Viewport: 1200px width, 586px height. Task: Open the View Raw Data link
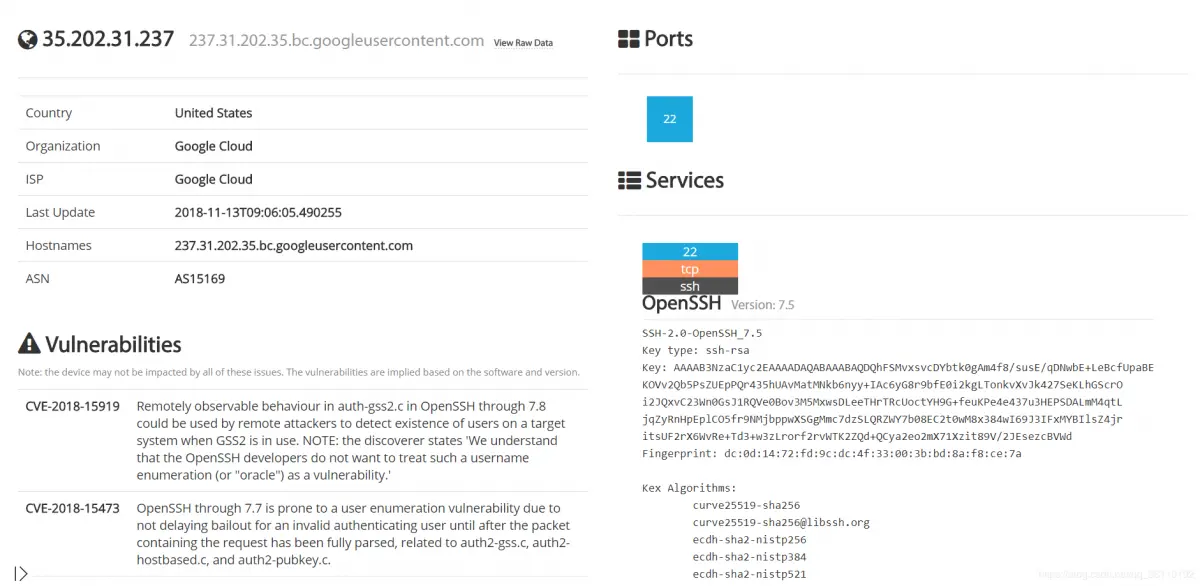coord(523,43)
